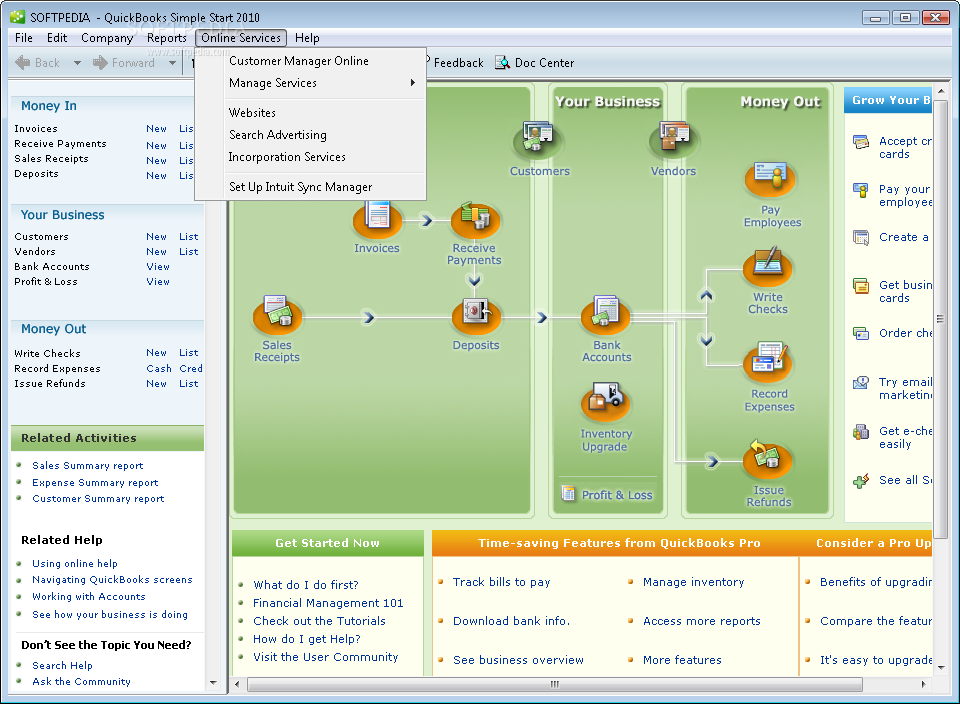Click the Visit the User Community link

(326, 657)
